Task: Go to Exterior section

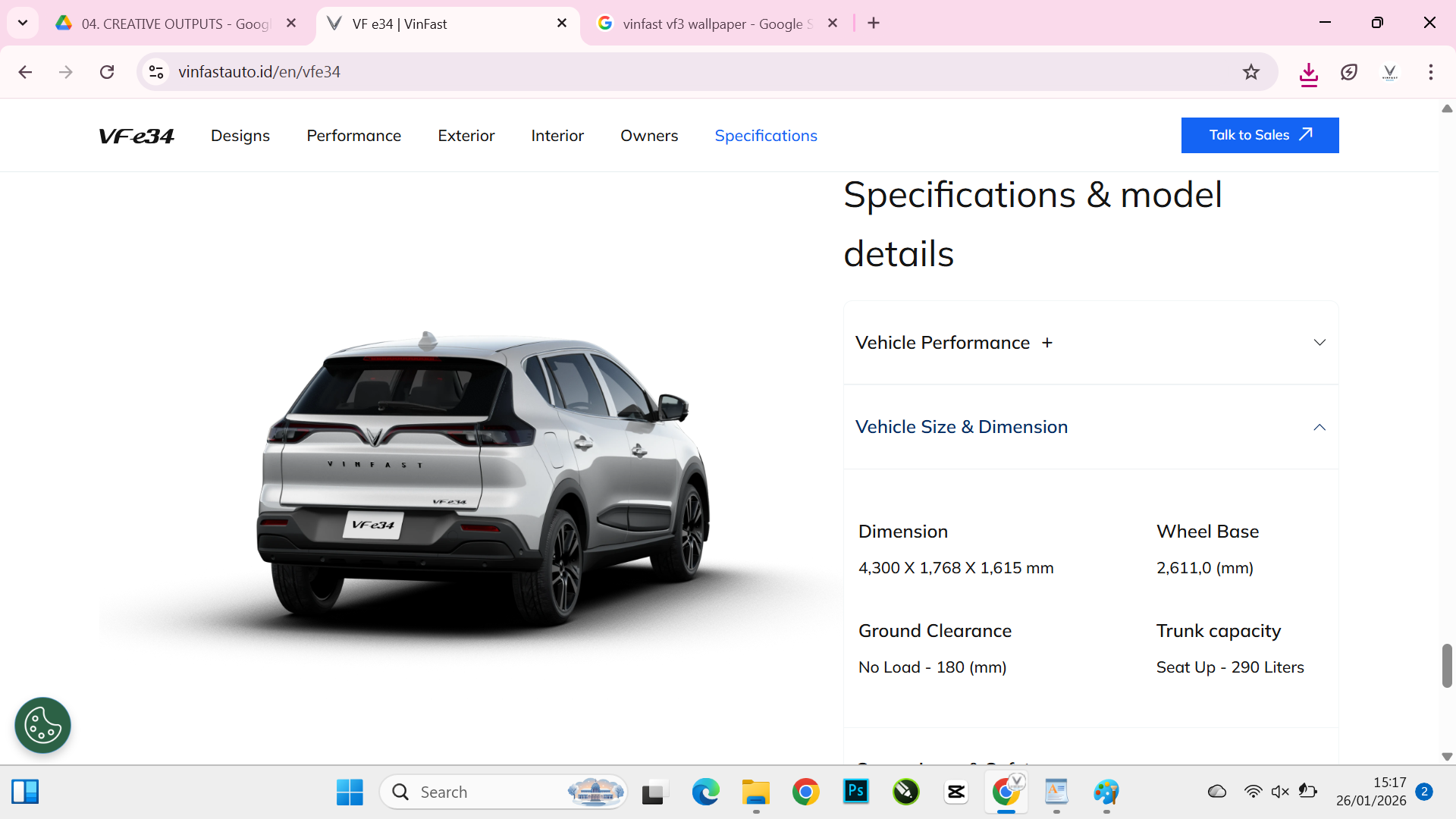Action: pyautogui.click(x=466, y=136)
